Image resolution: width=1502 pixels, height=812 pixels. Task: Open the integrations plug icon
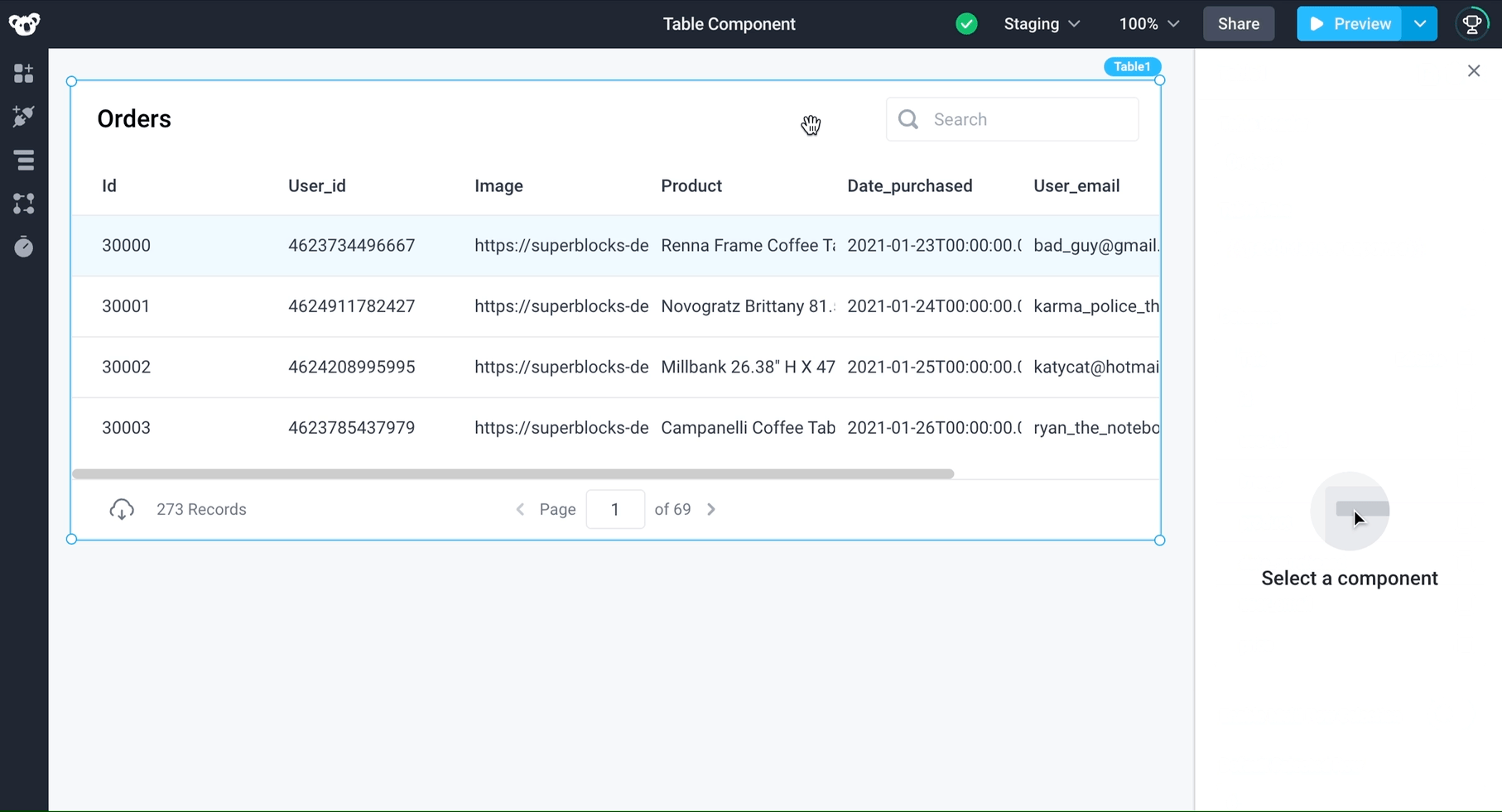click(24, 117)
